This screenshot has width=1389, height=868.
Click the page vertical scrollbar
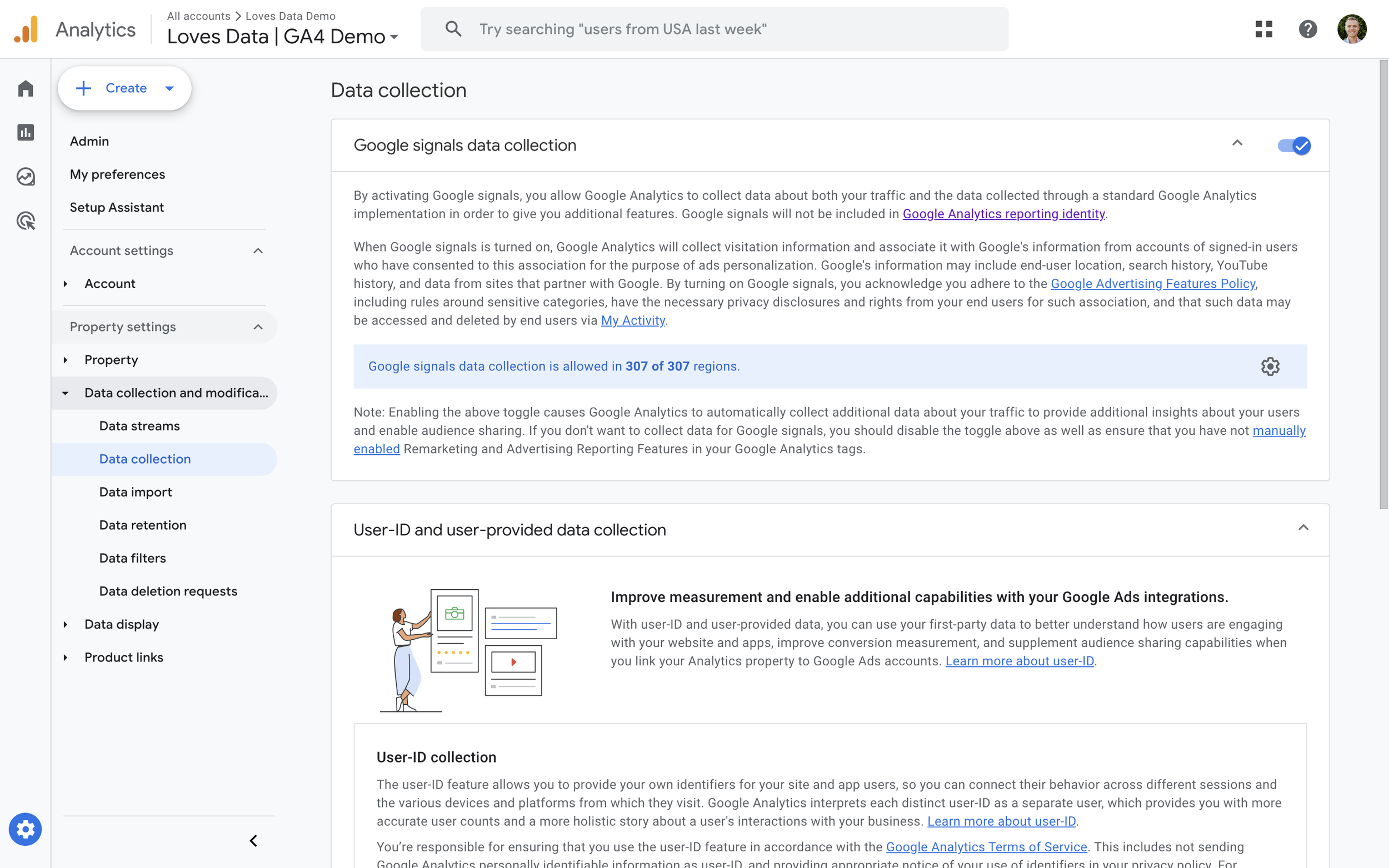[x=1383, y=285]
